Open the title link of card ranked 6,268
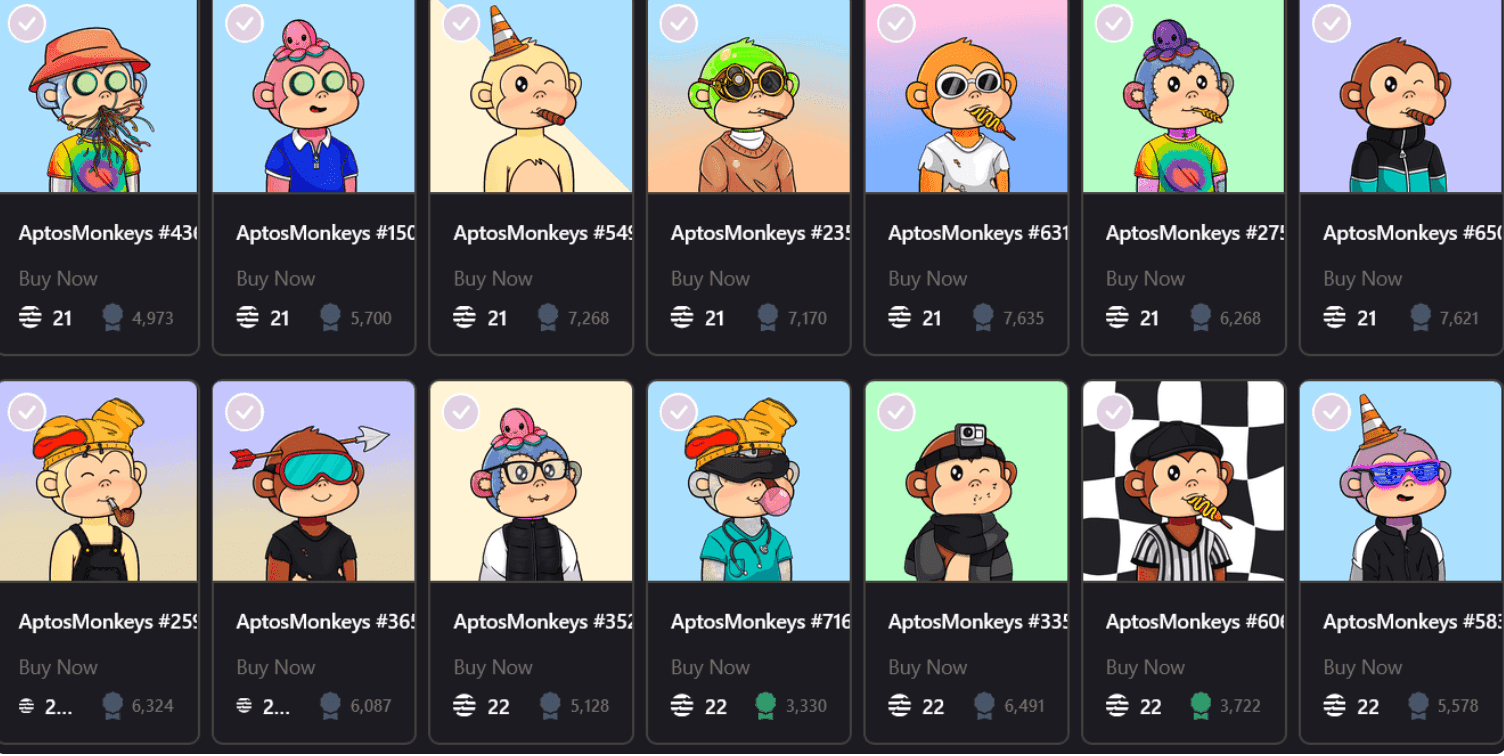Image resolution: width=1504 pixels, height=756 pixels. [x=1194, y=233]
